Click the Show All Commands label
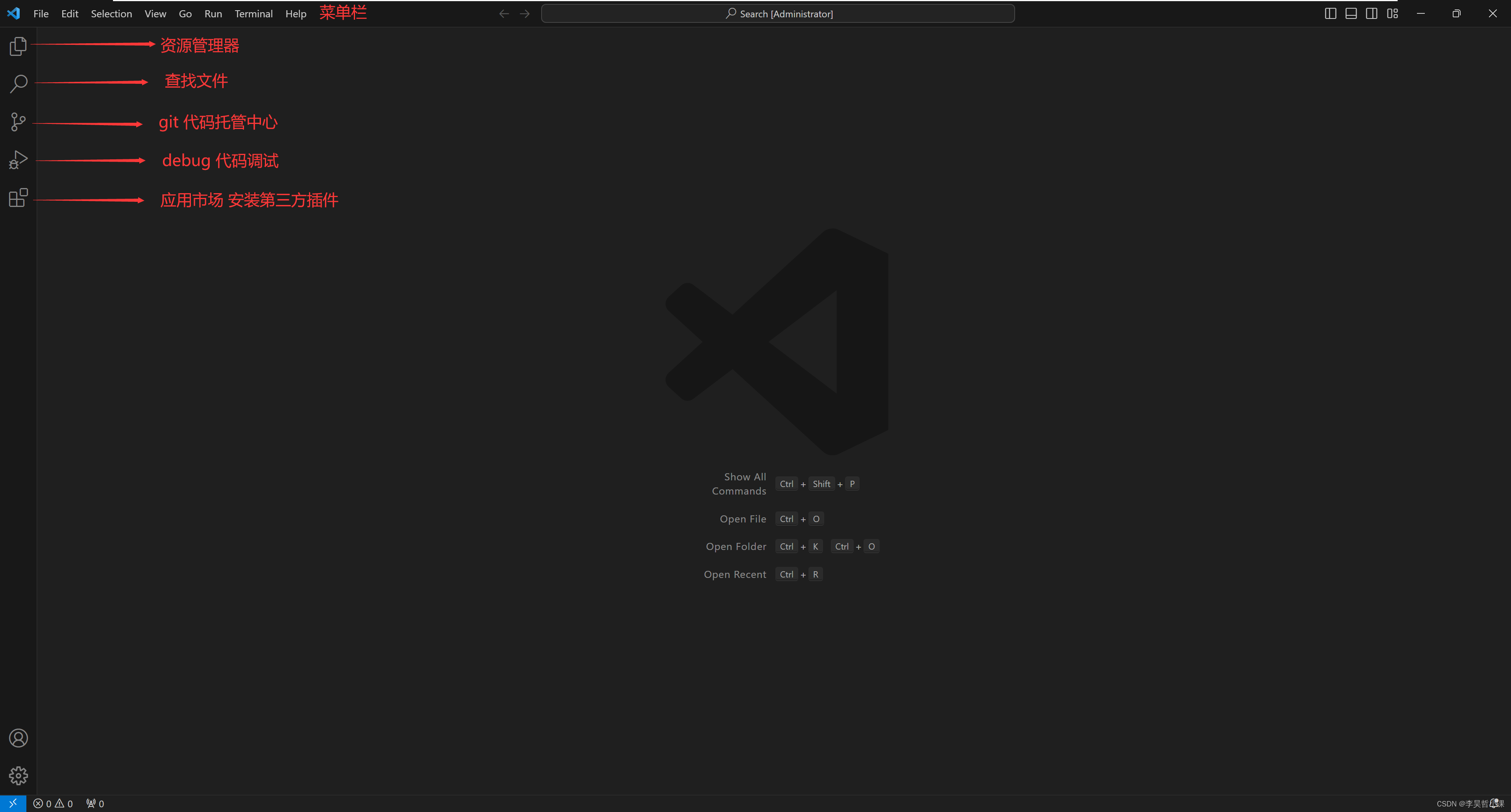The image size is (1511, 812). click(x=739, y=484)
